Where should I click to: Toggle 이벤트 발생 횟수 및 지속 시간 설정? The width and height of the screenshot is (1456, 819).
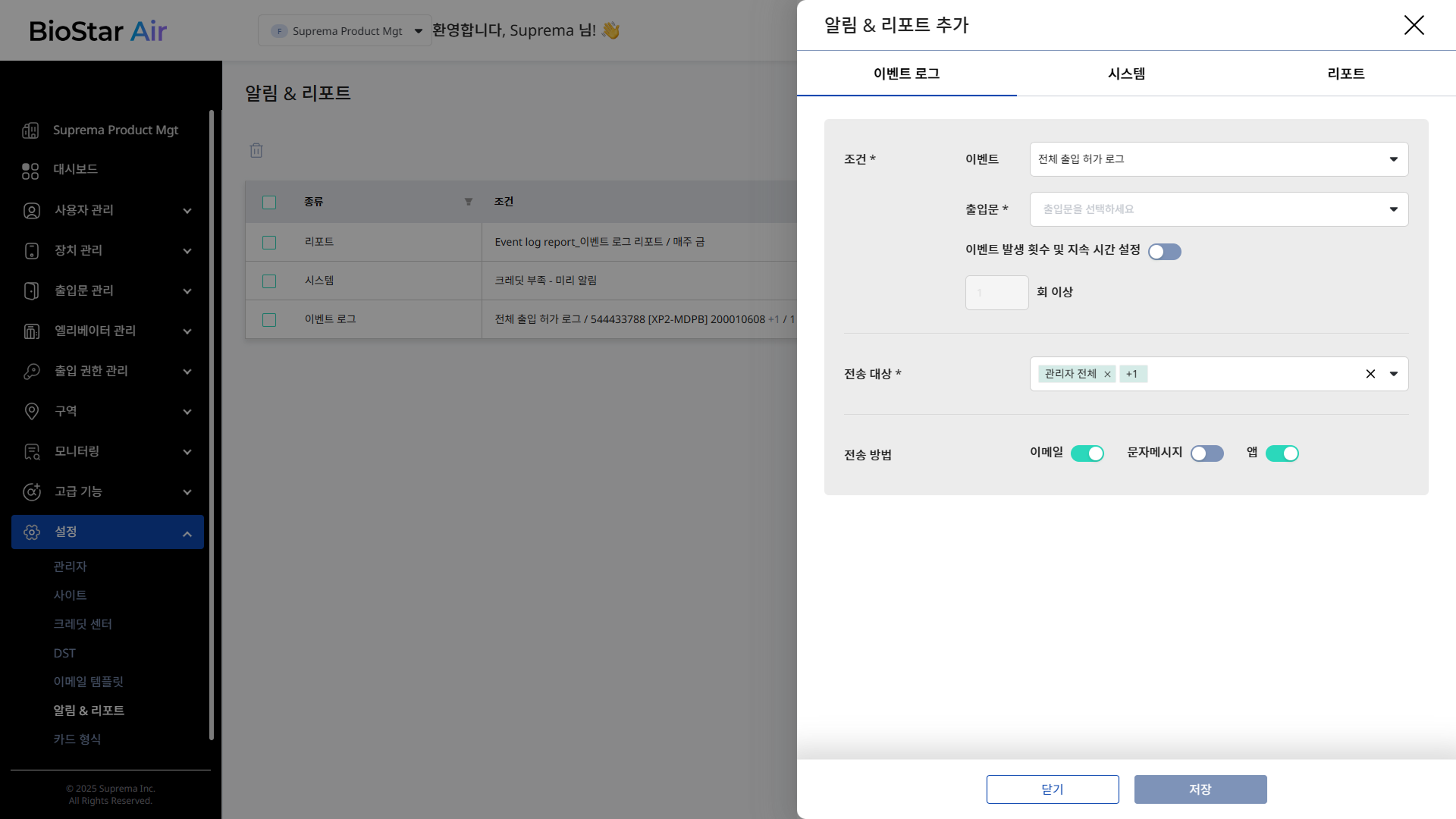[1164, 252]
